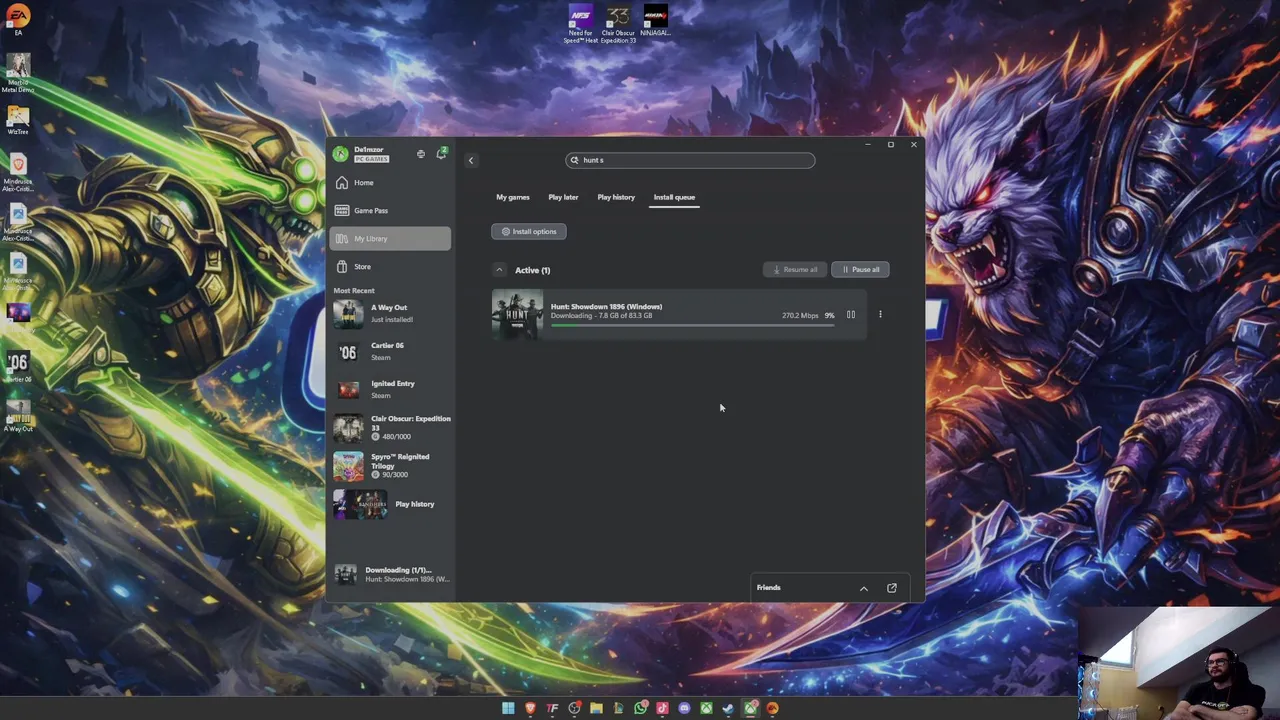Open the WizTree desktop shortcut
Viewport: 1280px width, 720px height.
click(18, 121)
